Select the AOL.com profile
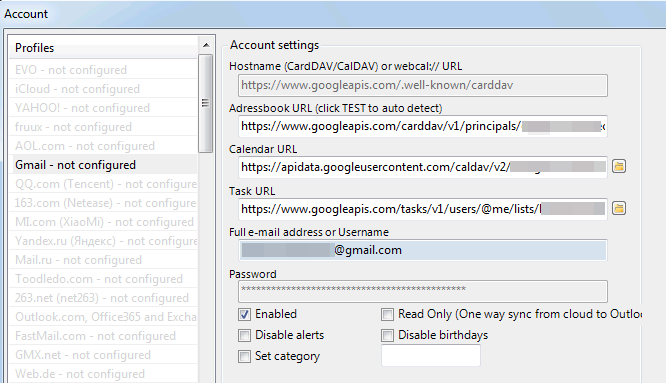The width and height of the screenshot is (666, 383). click(x=103, y=146)
